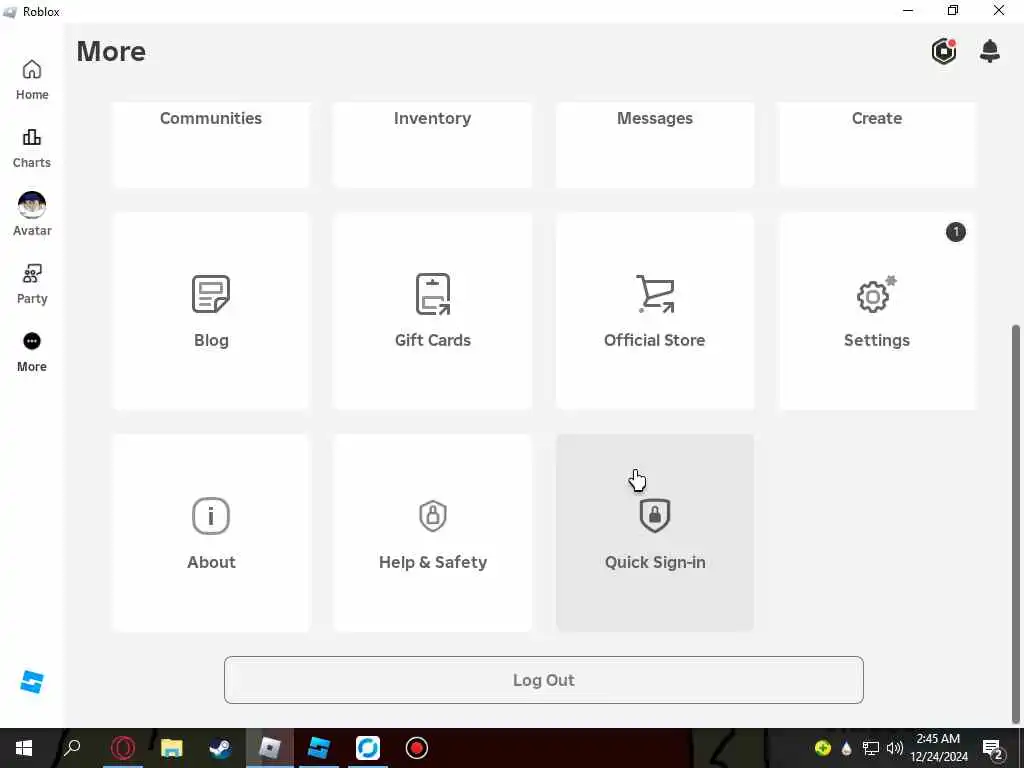Click the water drop tray icon
Image resolution: width=1024 pixels, height=768 pixels.
pyautogui.click(x=846, y=748)
